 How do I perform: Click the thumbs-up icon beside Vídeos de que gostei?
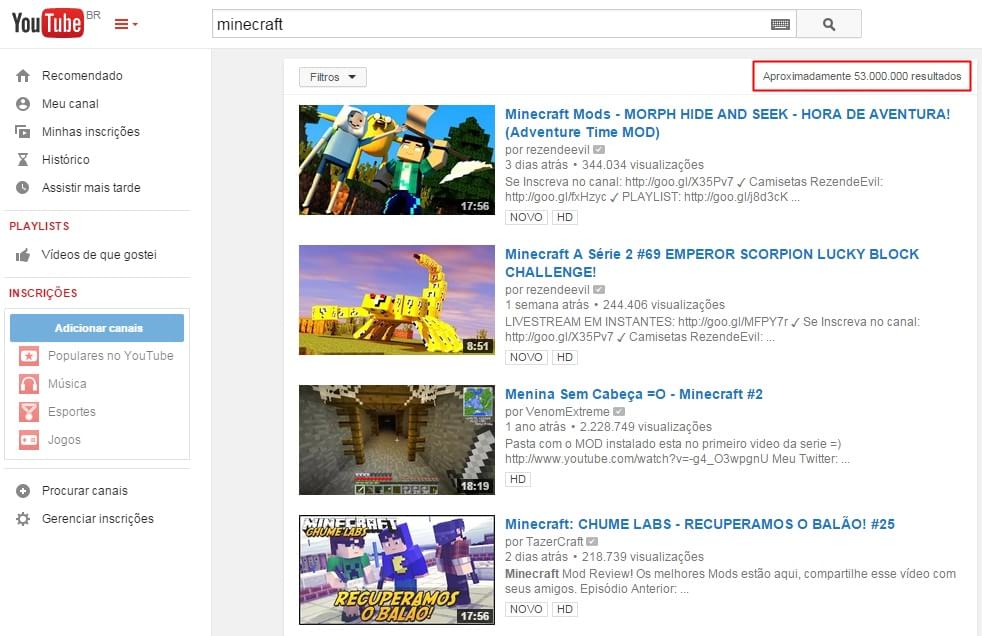click(x=23, y=255)
